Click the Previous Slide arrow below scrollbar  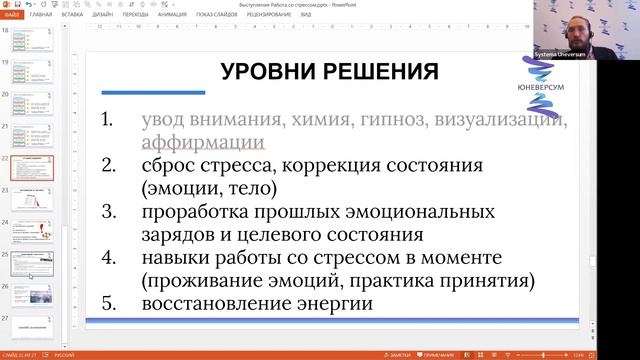(x=593, y=331)
